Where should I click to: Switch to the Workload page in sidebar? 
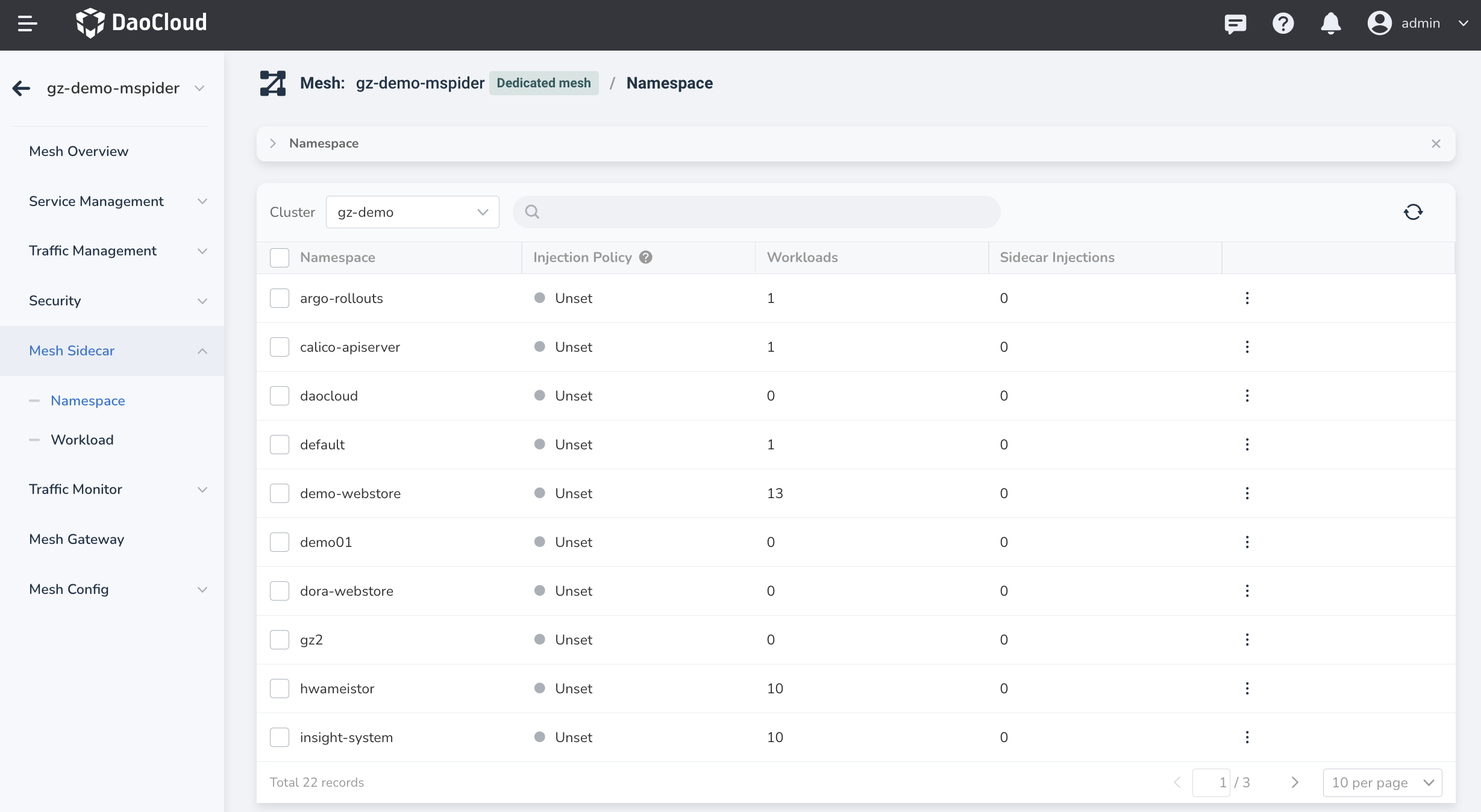click(83, 440)
